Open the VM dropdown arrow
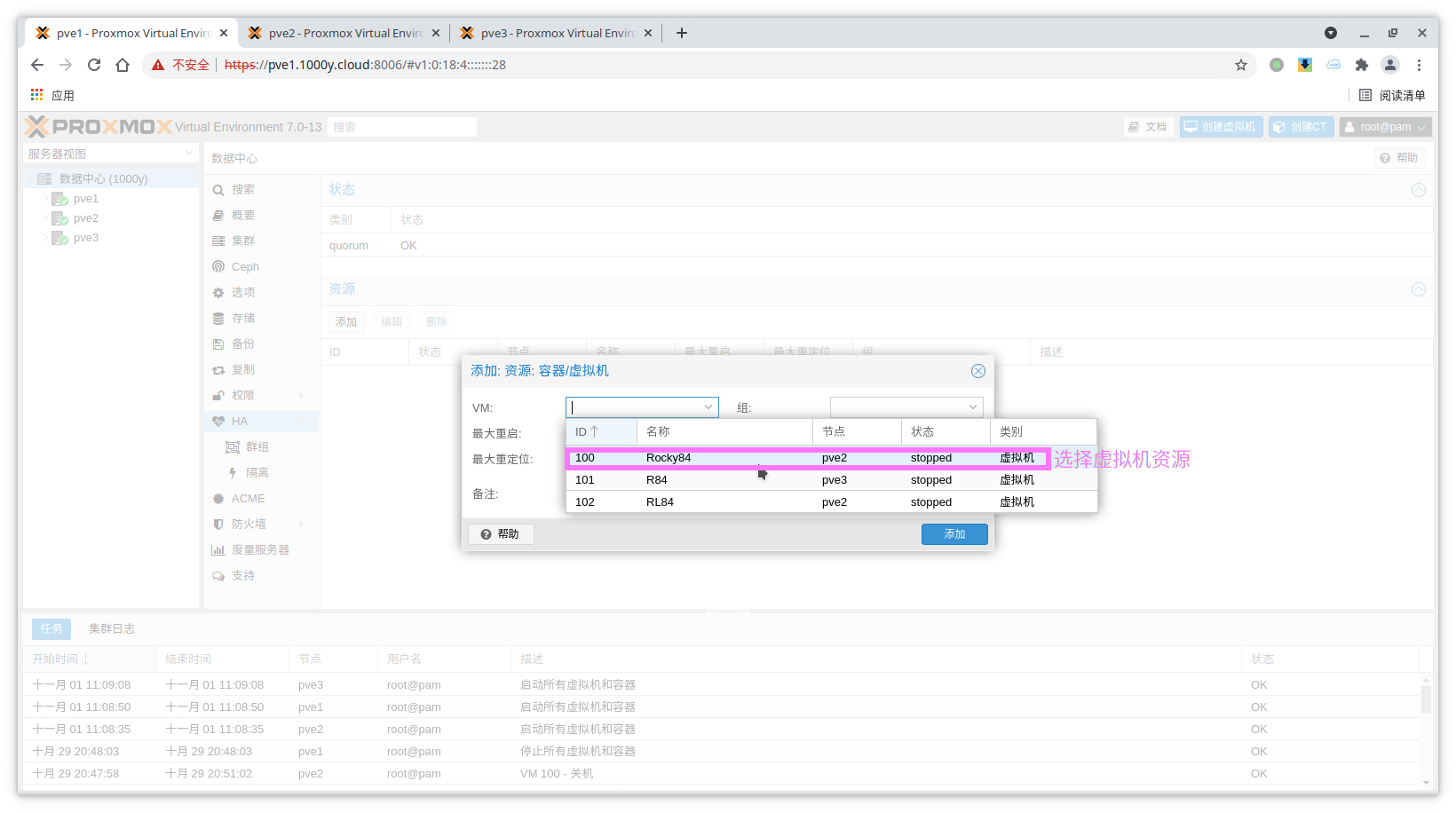This screenshot has width=1456, height=813. (708, 407)
